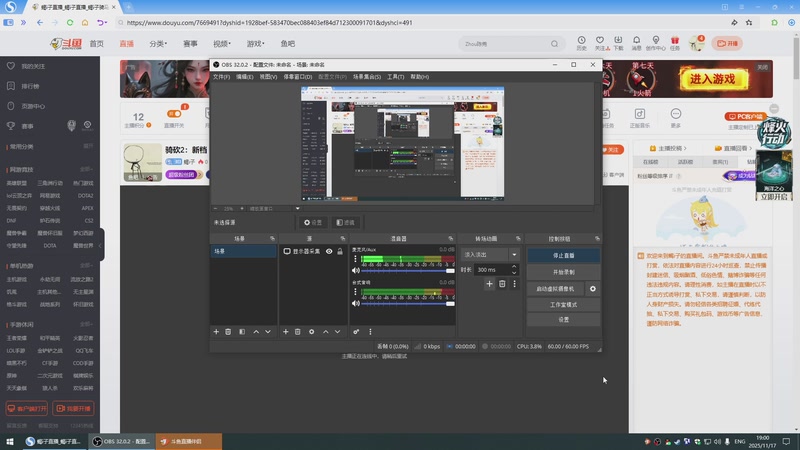Expand 主播投稿 section arrow
The image size is (800, 450).
[x=685, y=148]
